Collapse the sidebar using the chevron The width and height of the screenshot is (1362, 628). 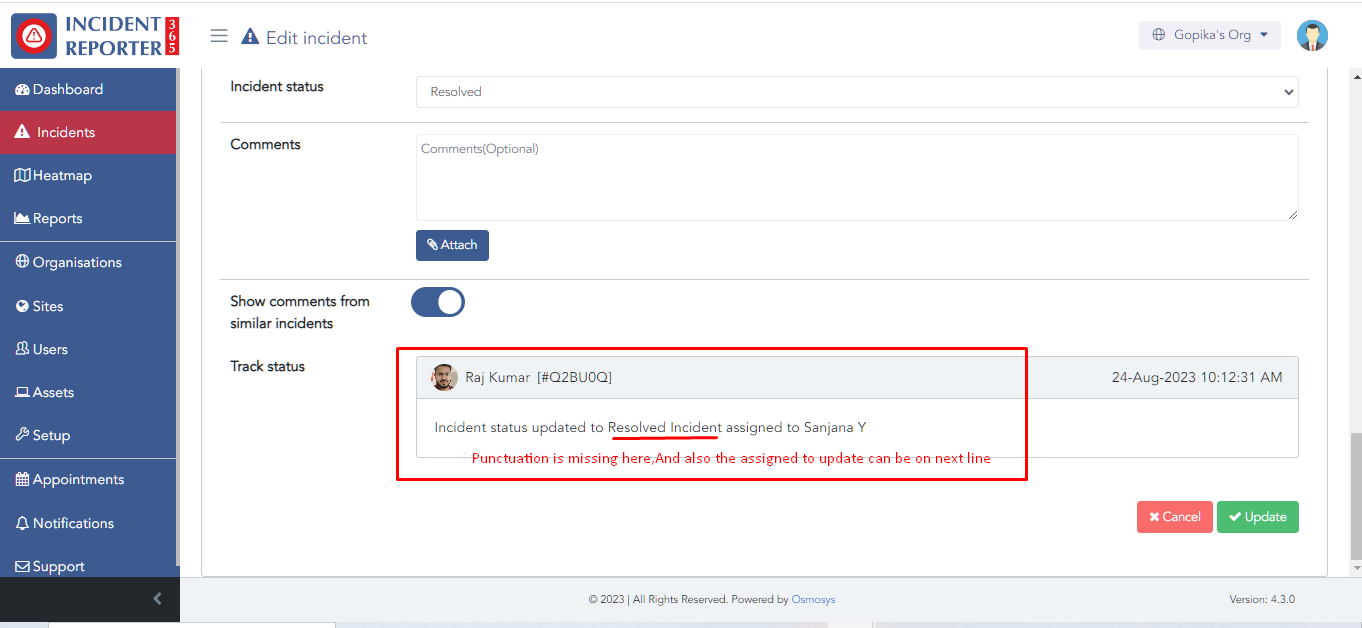click(157, 599)
